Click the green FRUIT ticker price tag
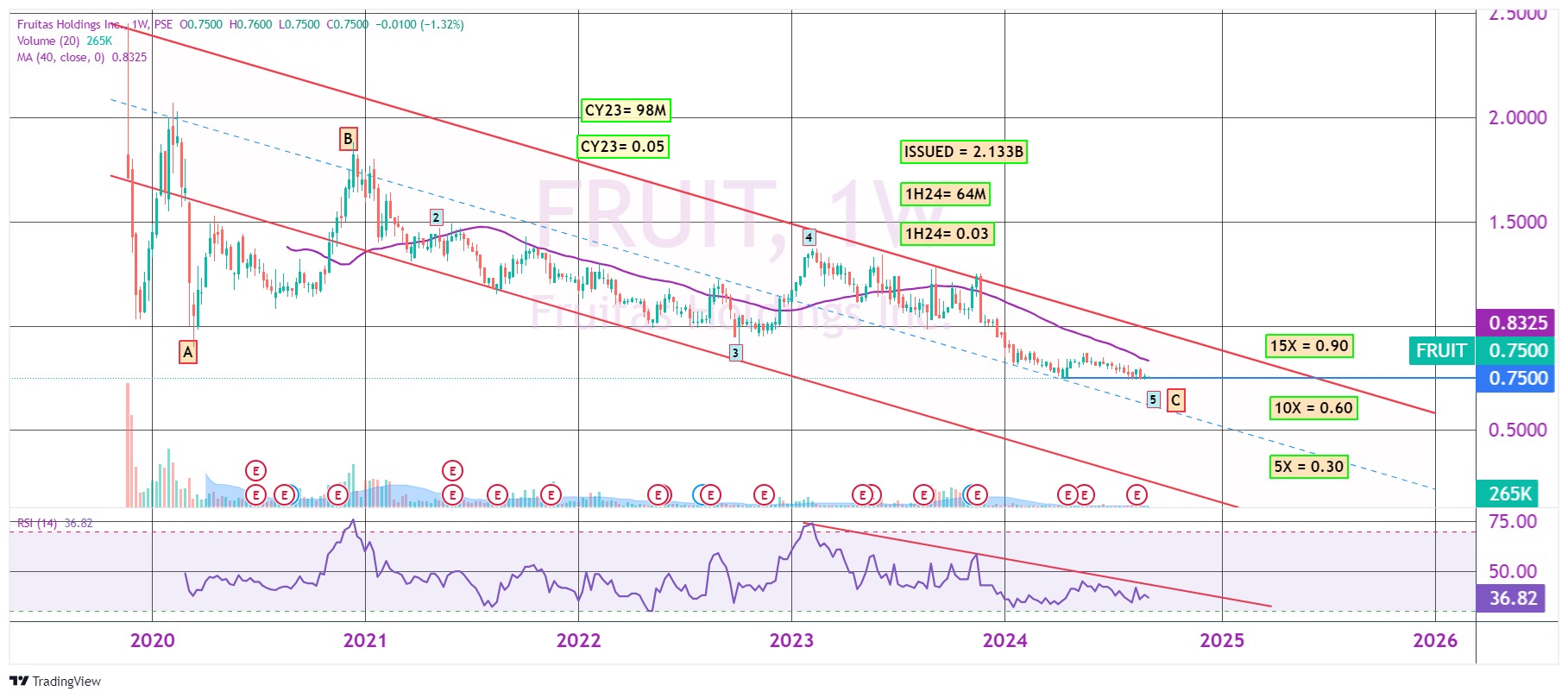 tap(1440, 350)
